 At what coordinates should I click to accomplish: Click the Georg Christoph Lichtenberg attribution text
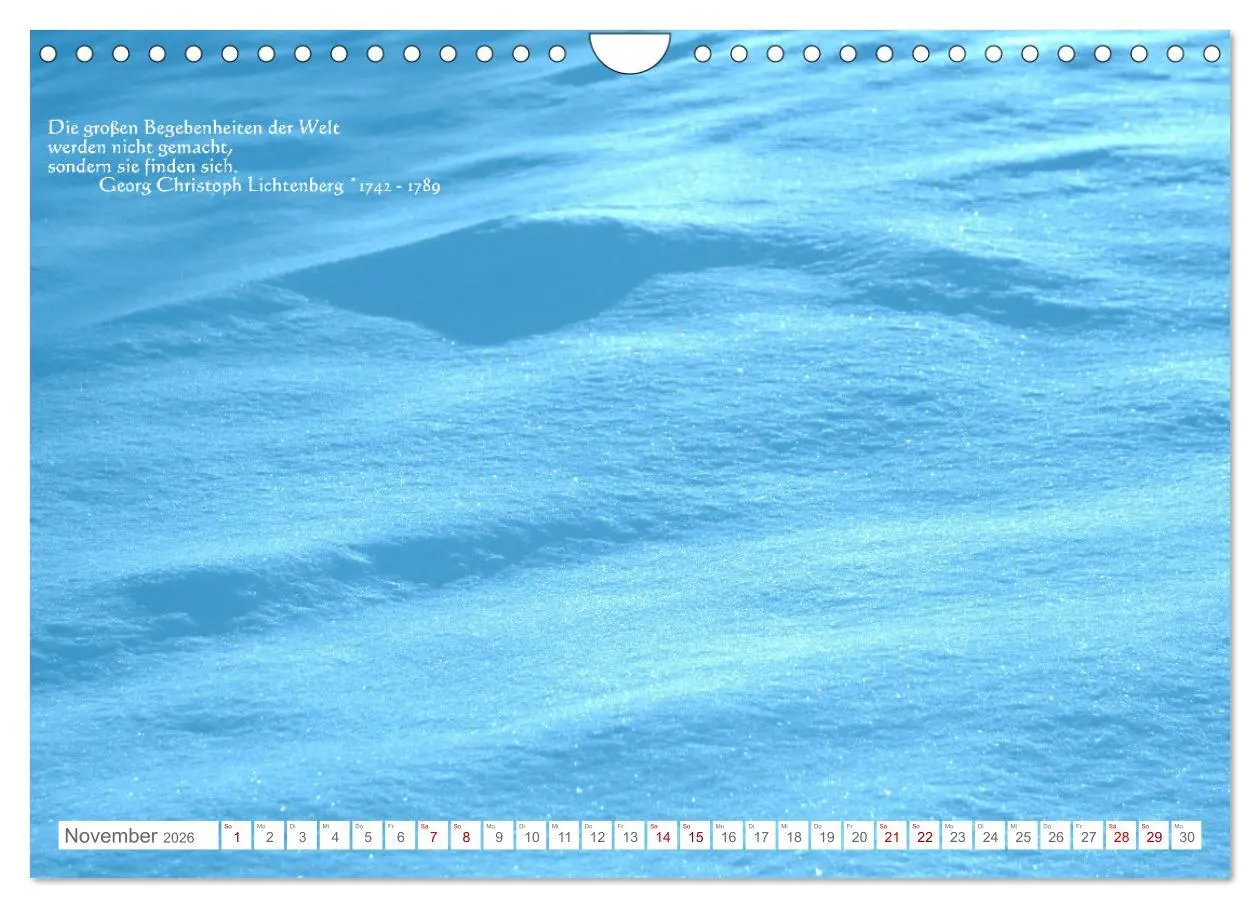pyautogui.click(x=269, y=186)
